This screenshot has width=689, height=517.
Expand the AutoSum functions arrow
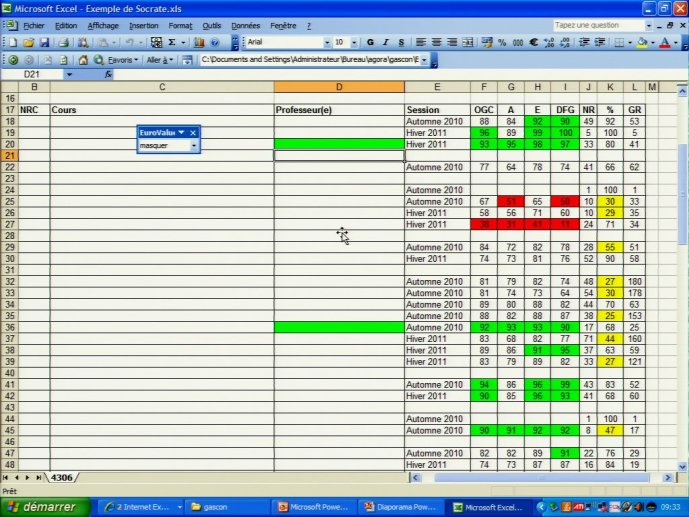[x=183, y=43]
